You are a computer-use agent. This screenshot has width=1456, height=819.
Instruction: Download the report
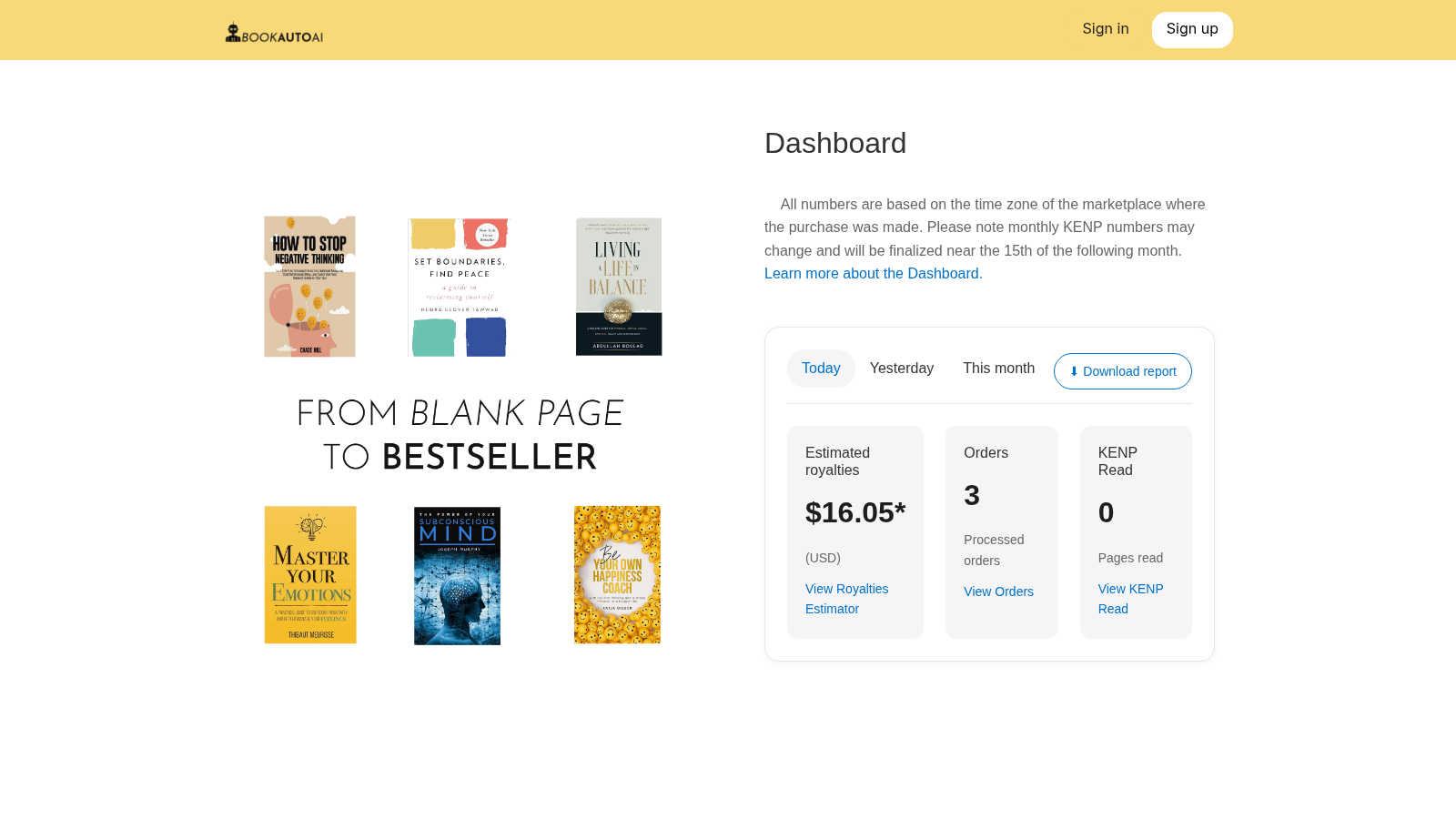pos(1123,371)
